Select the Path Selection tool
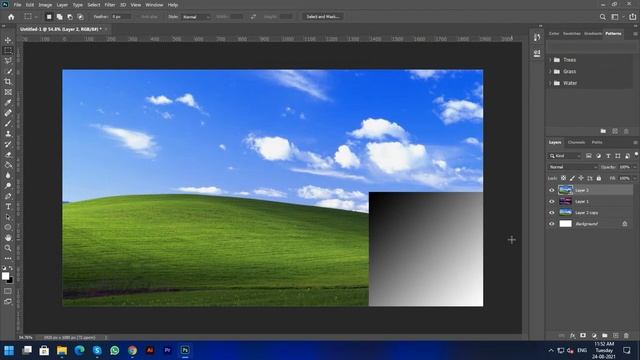The height and width of the screenshot is (360, 640). coord(8,217)
